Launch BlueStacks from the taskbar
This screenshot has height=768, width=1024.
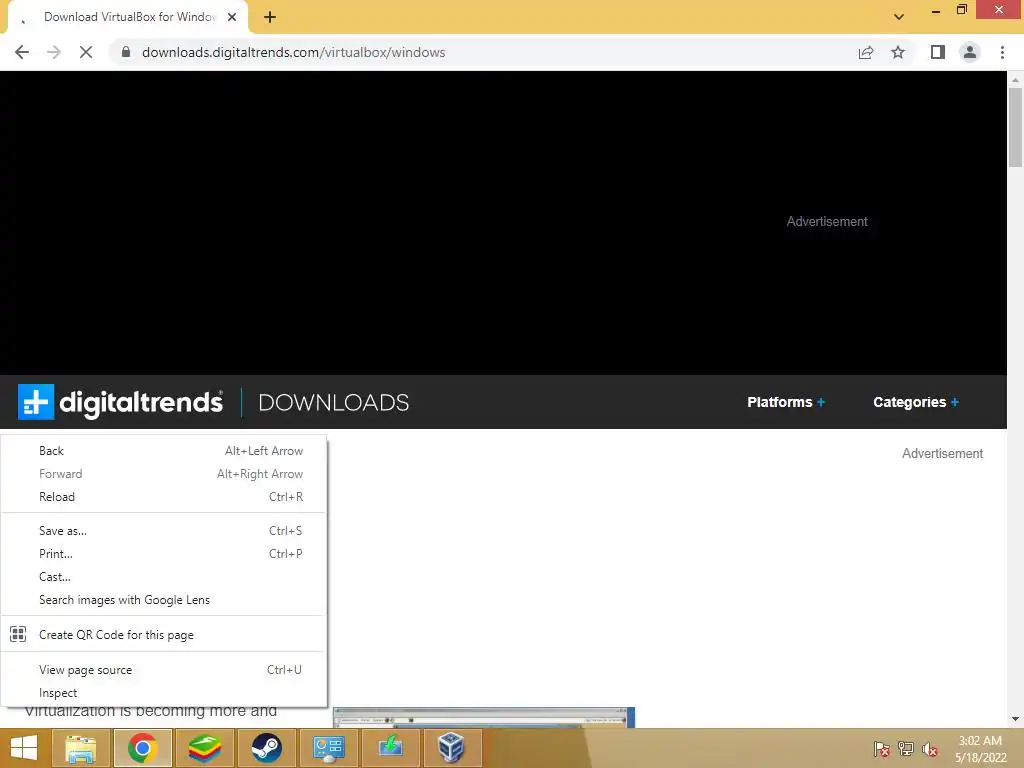(204, 748)
